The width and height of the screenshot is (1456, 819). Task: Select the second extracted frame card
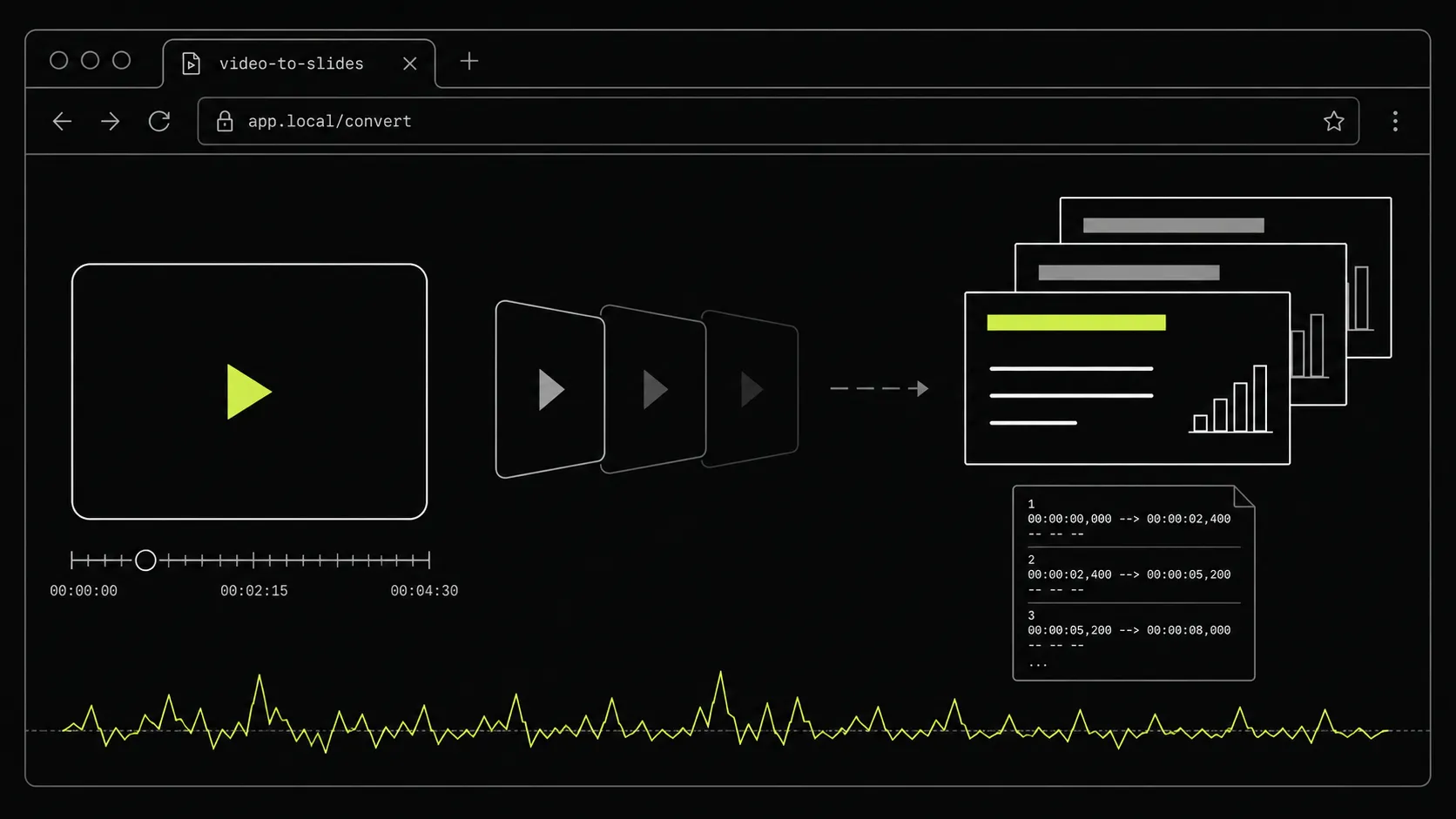click(655, 389)
